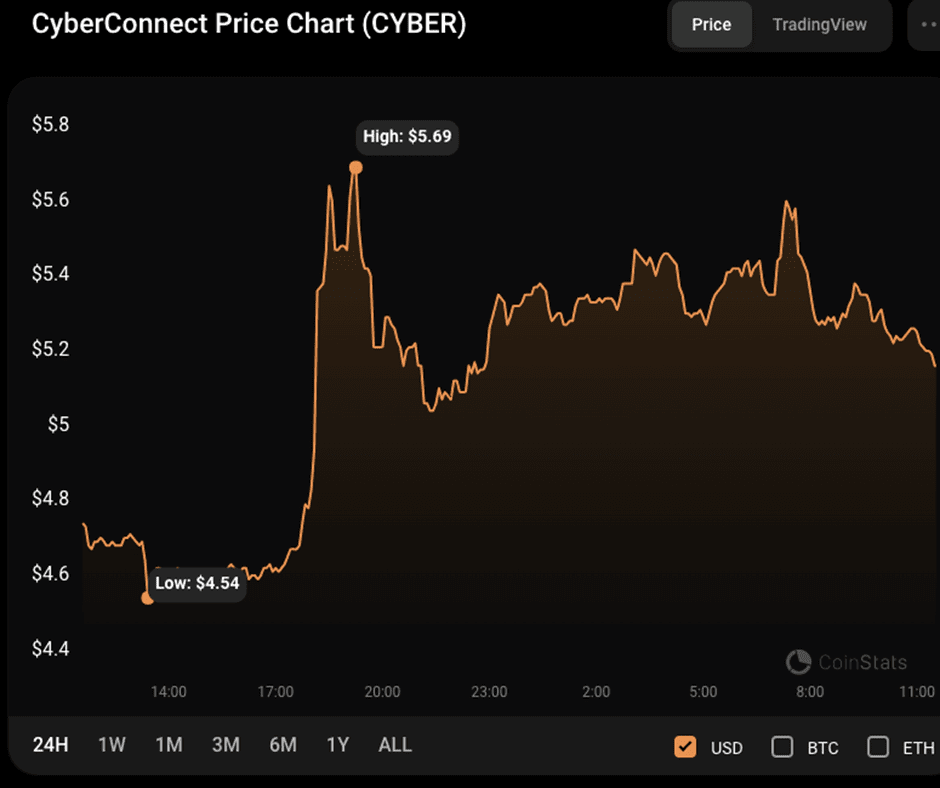Select the 24H time range
The width and height of the screenshot is (940, 788).
tap(50, 745)
